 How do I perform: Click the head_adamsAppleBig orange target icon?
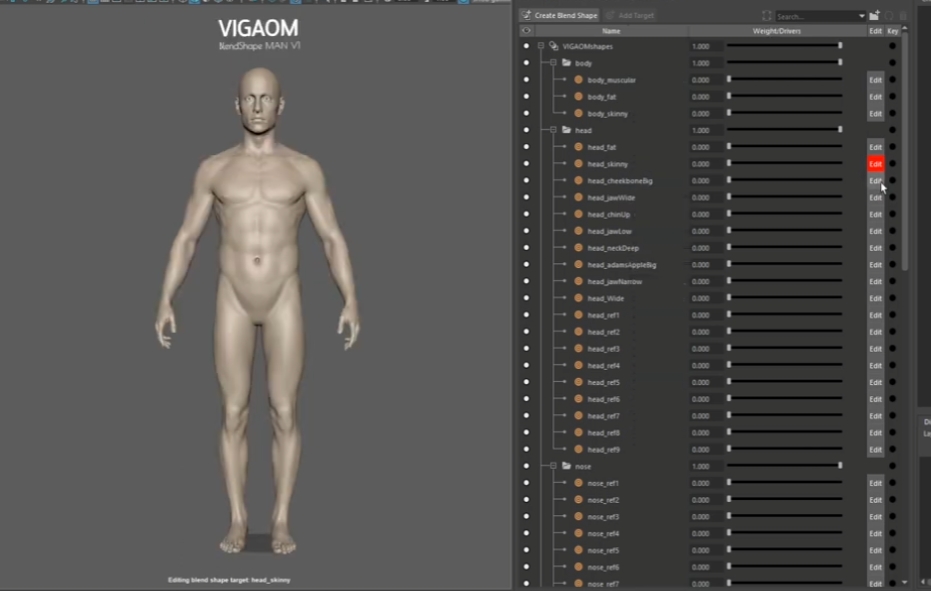point(578,264)
